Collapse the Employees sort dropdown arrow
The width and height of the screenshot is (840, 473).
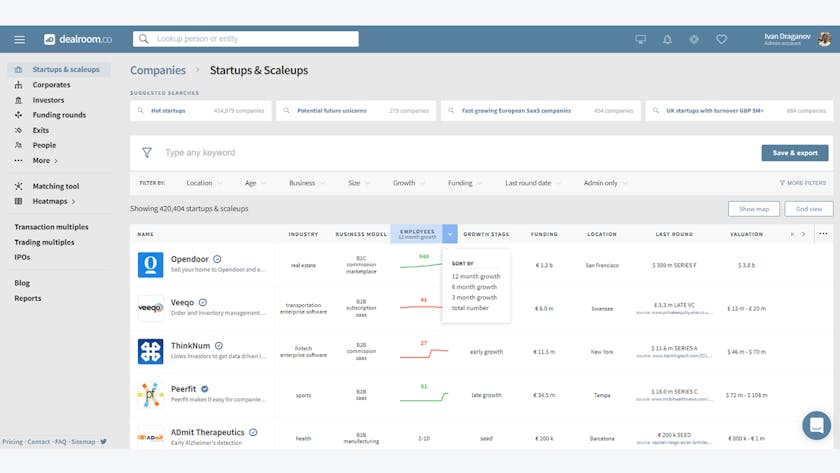(450, 234)
